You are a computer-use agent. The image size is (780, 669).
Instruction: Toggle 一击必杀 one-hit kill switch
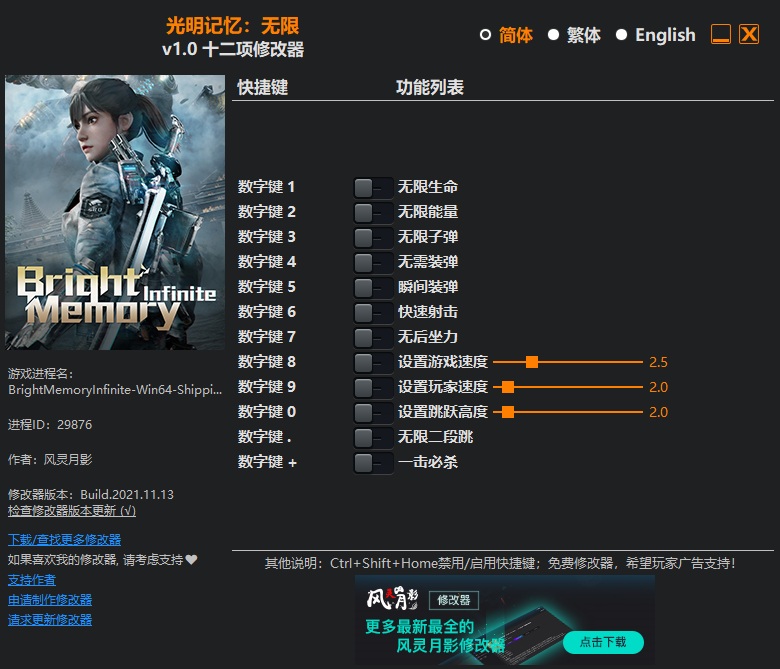(x=373, y=463)
